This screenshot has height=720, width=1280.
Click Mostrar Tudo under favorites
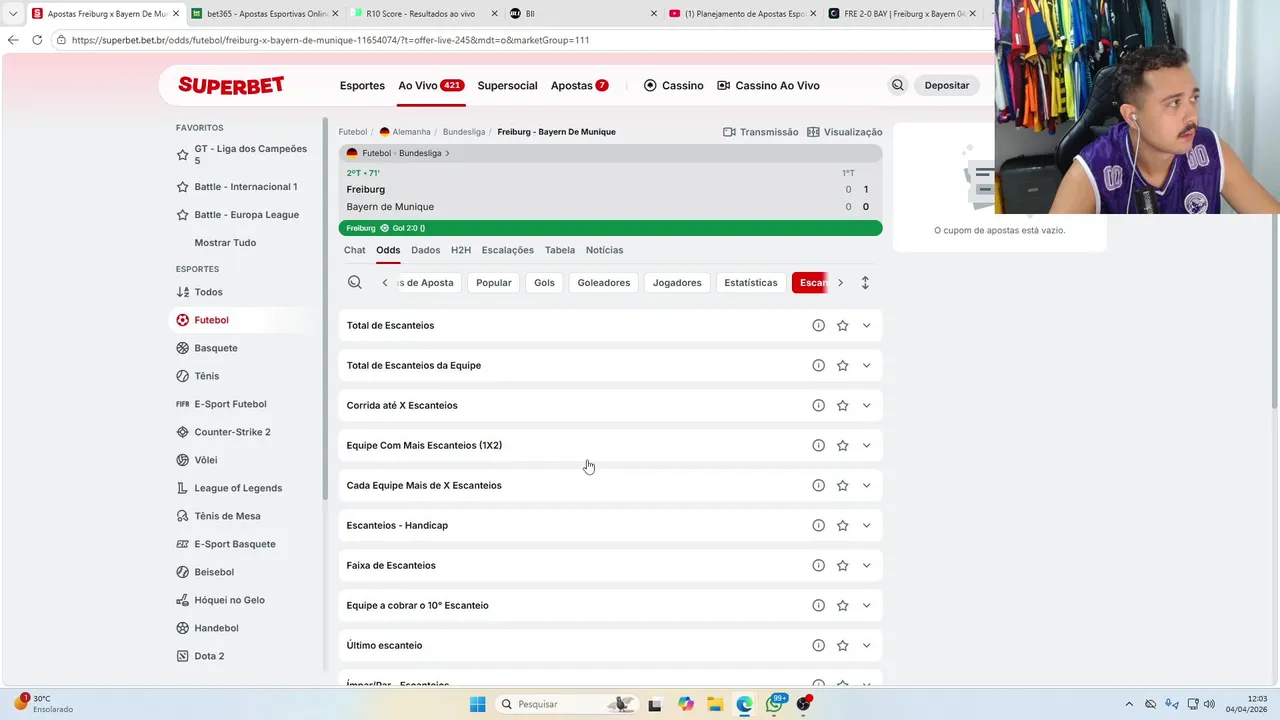click(225, 242)
